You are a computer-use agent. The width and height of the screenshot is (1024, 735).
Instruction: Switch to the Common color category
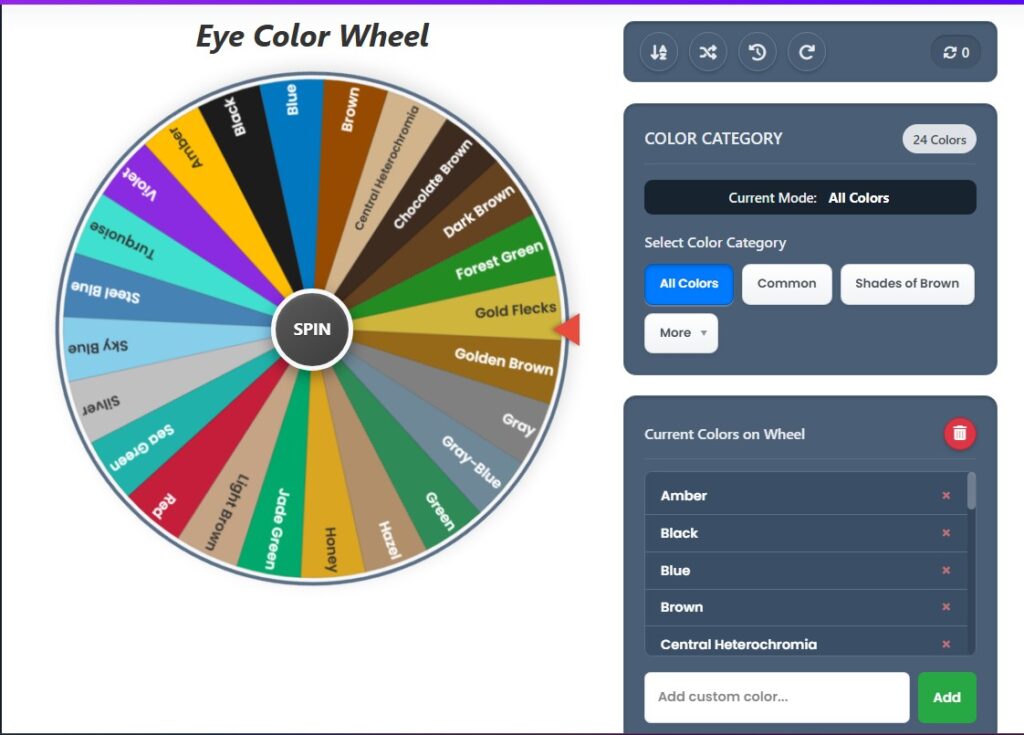click(x=787, y=284)
